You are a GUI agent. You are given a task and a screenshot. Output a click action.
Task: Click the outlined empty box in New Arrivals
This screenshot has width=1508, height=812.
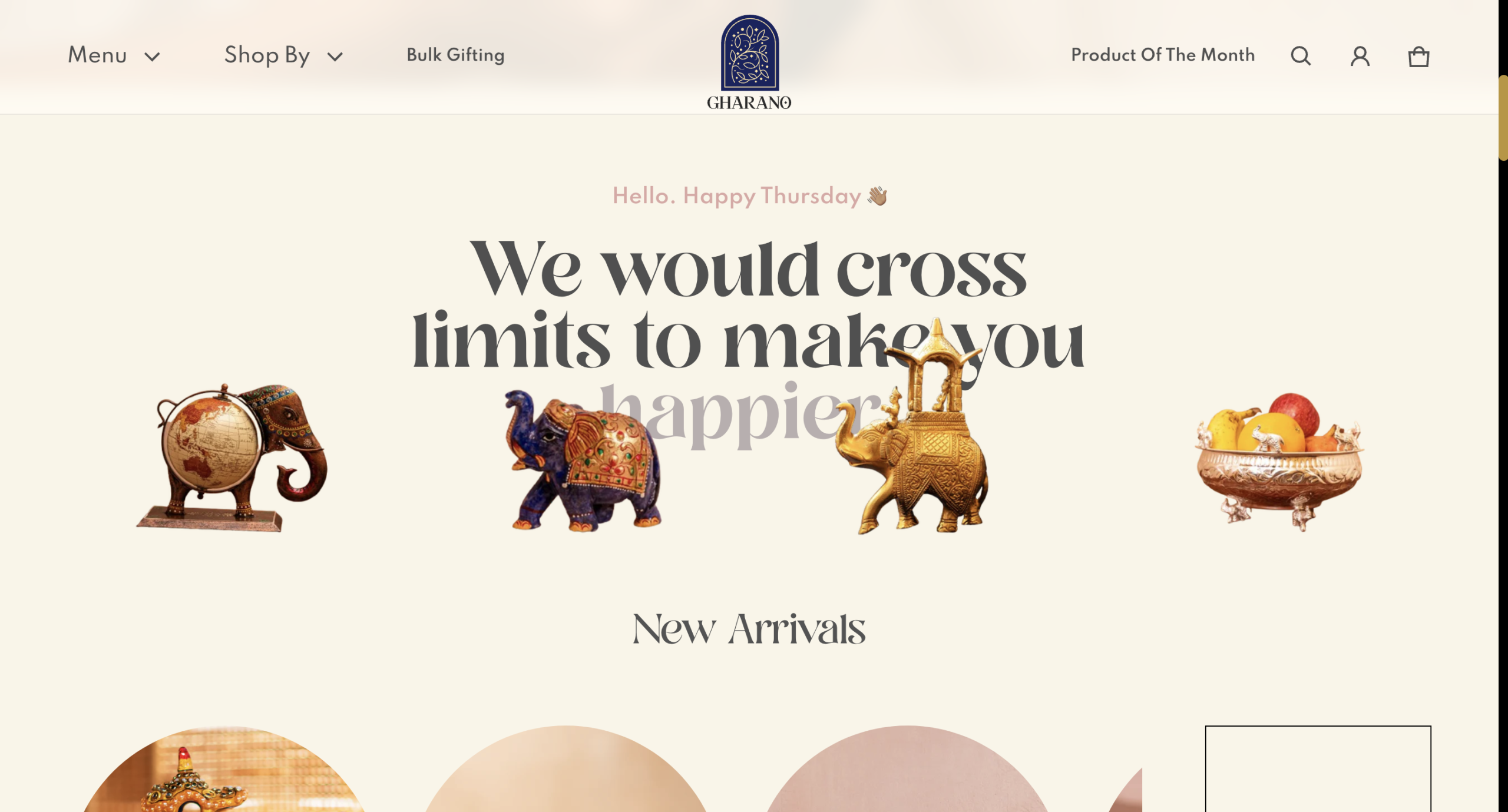(1318, 769)
